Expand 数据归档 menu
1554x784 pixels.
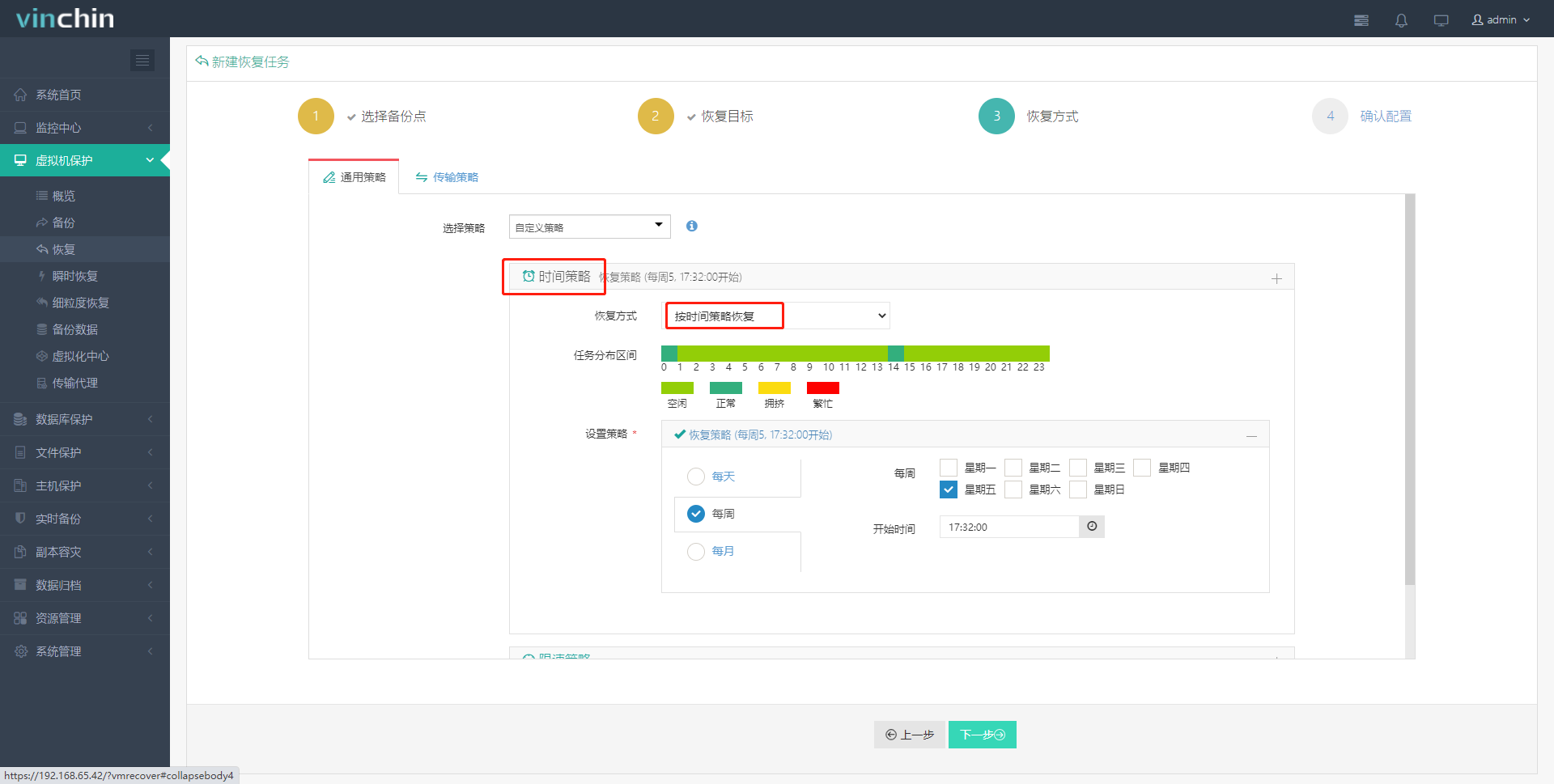point(85,585)
